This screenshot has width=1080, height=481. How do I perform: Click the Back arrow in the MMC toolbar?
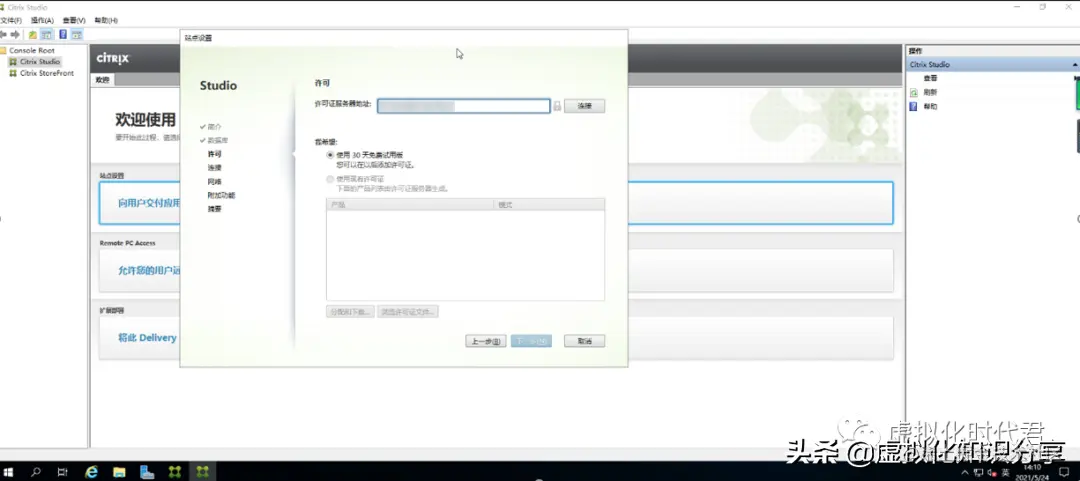[3, 34]
